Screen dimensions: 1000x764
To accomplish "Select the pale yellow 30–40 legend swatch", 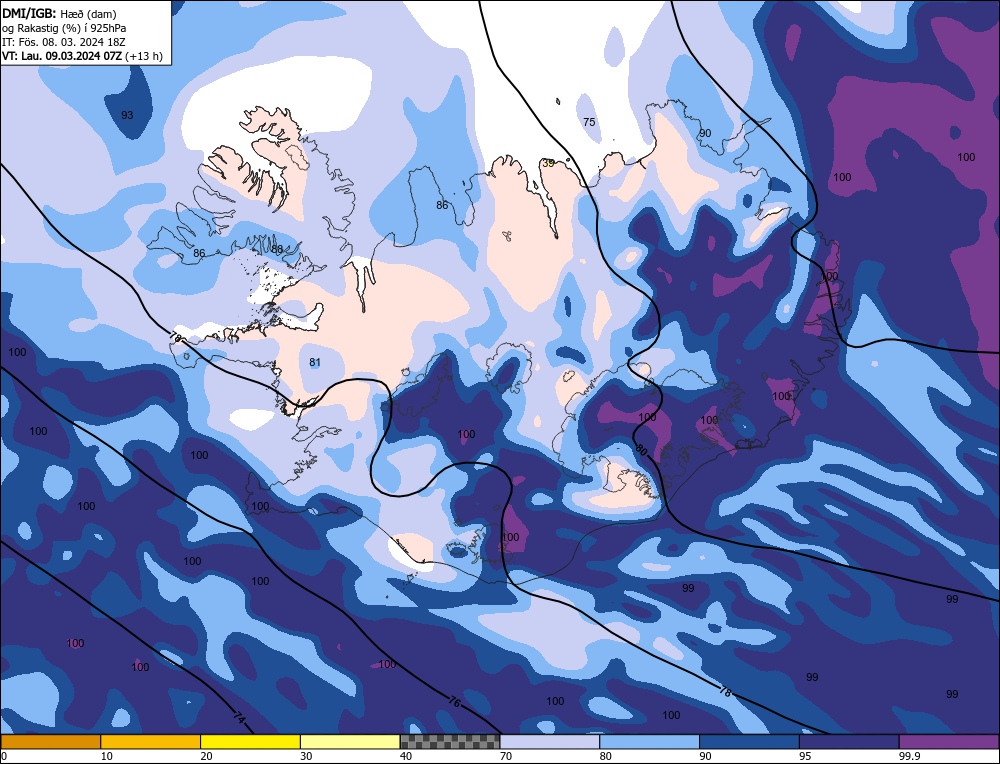I will coord(350,741).
